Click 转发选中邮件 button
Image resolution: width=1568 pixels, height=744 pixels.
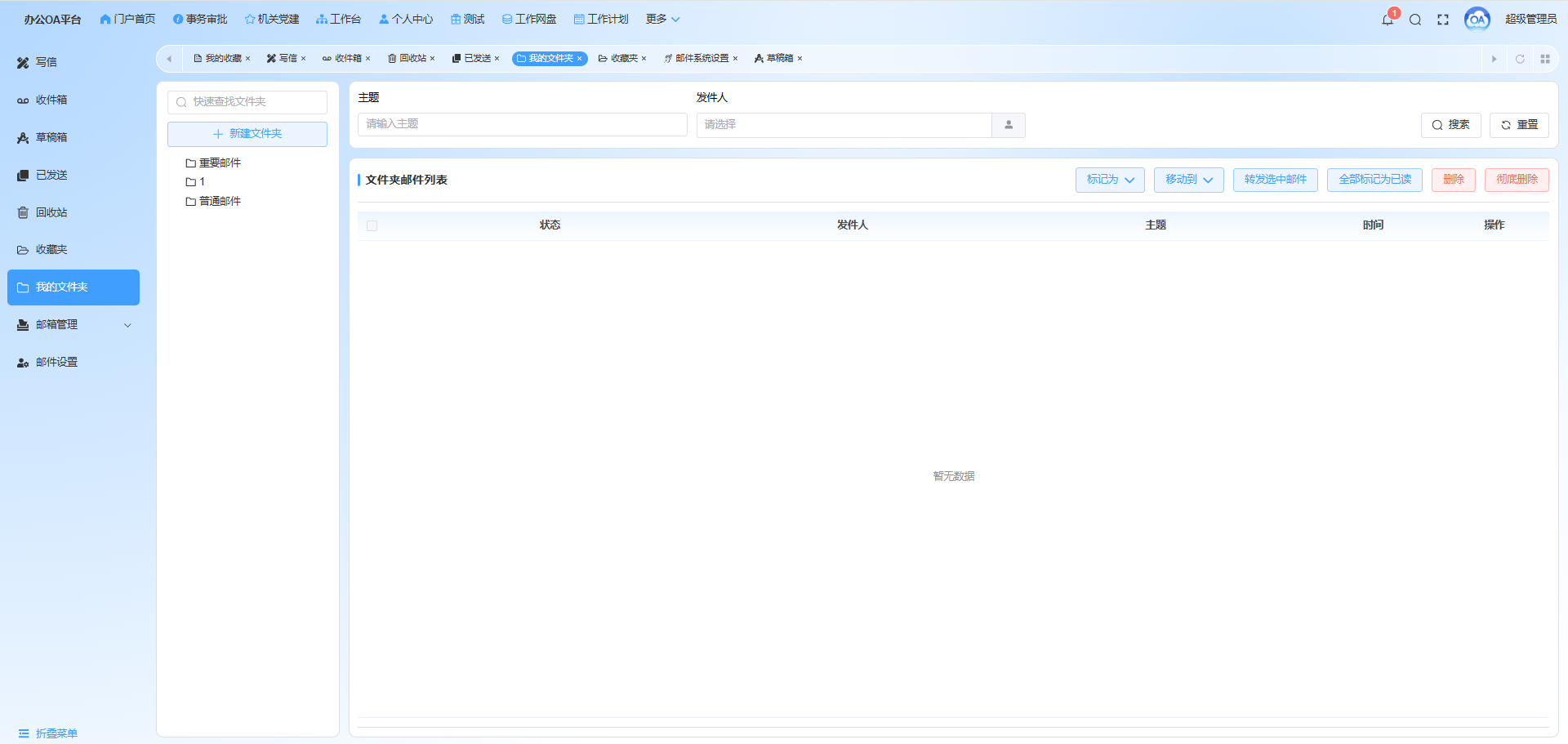1275,180
